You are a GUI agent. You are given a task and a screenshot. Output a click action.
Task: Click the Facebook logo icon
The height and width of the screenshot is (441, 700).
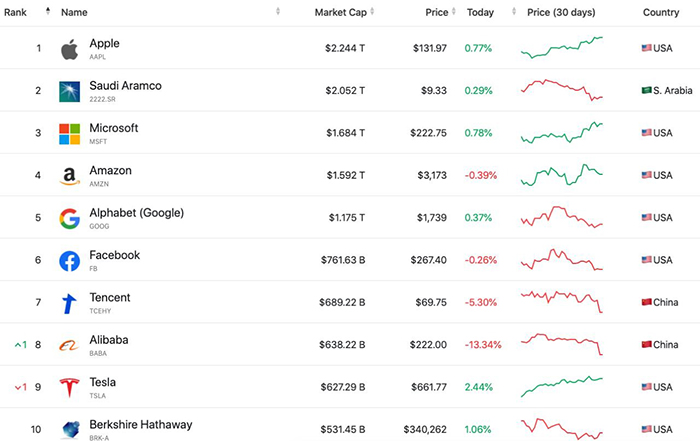(x=69, y=261)
